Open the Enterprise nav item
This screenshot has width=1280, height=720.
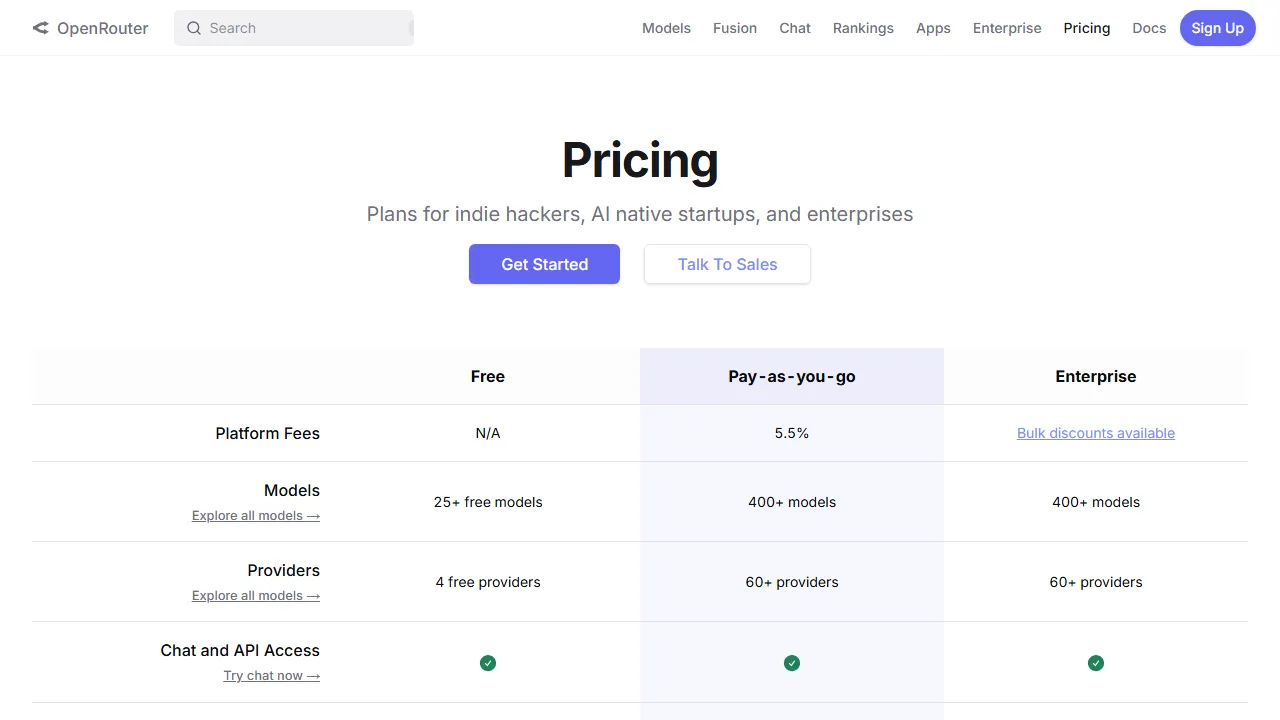[1007, 28]
